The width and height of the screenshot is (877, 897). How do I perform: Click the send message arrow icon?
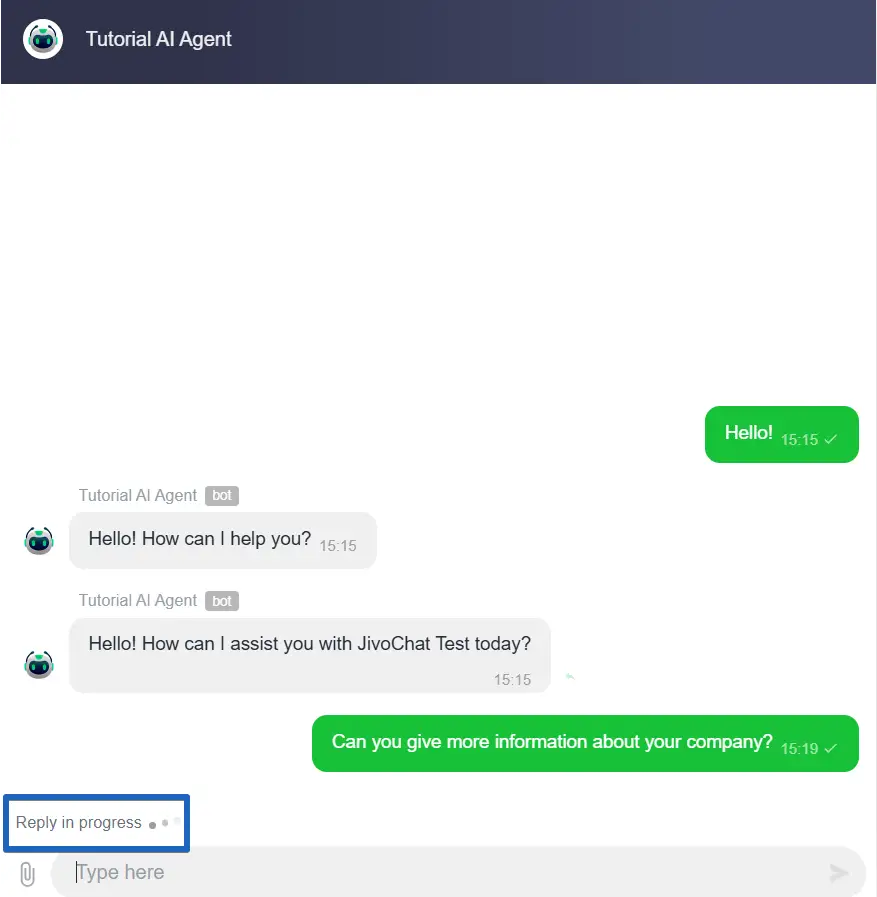point(839,872)
